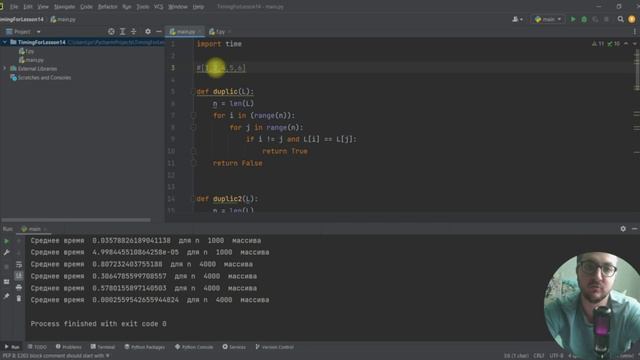Screen dimensions: 640x360
Task: Open the Python Packages tool window
Action: [144, 347]
